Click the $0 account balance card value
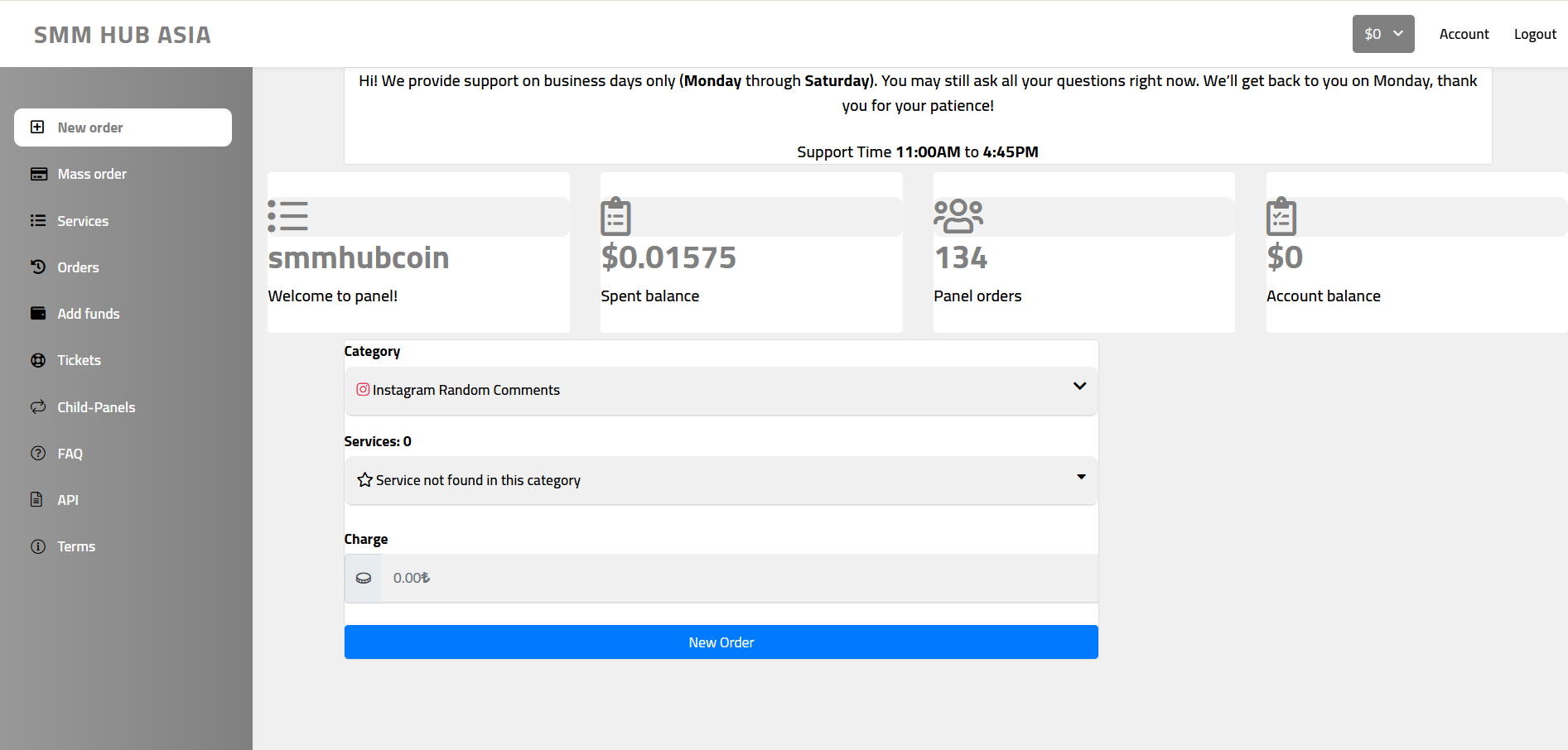1568x750 pixels. coord(1285,257)
